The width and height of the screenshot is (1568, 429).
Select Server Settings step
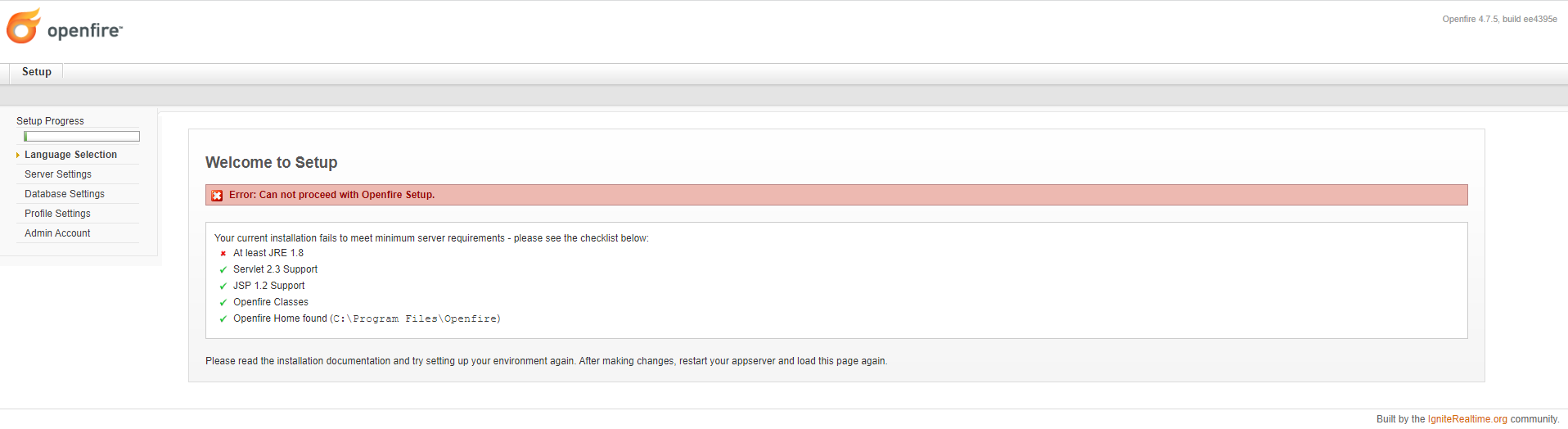pyautogui.click(x=58, y=174)
